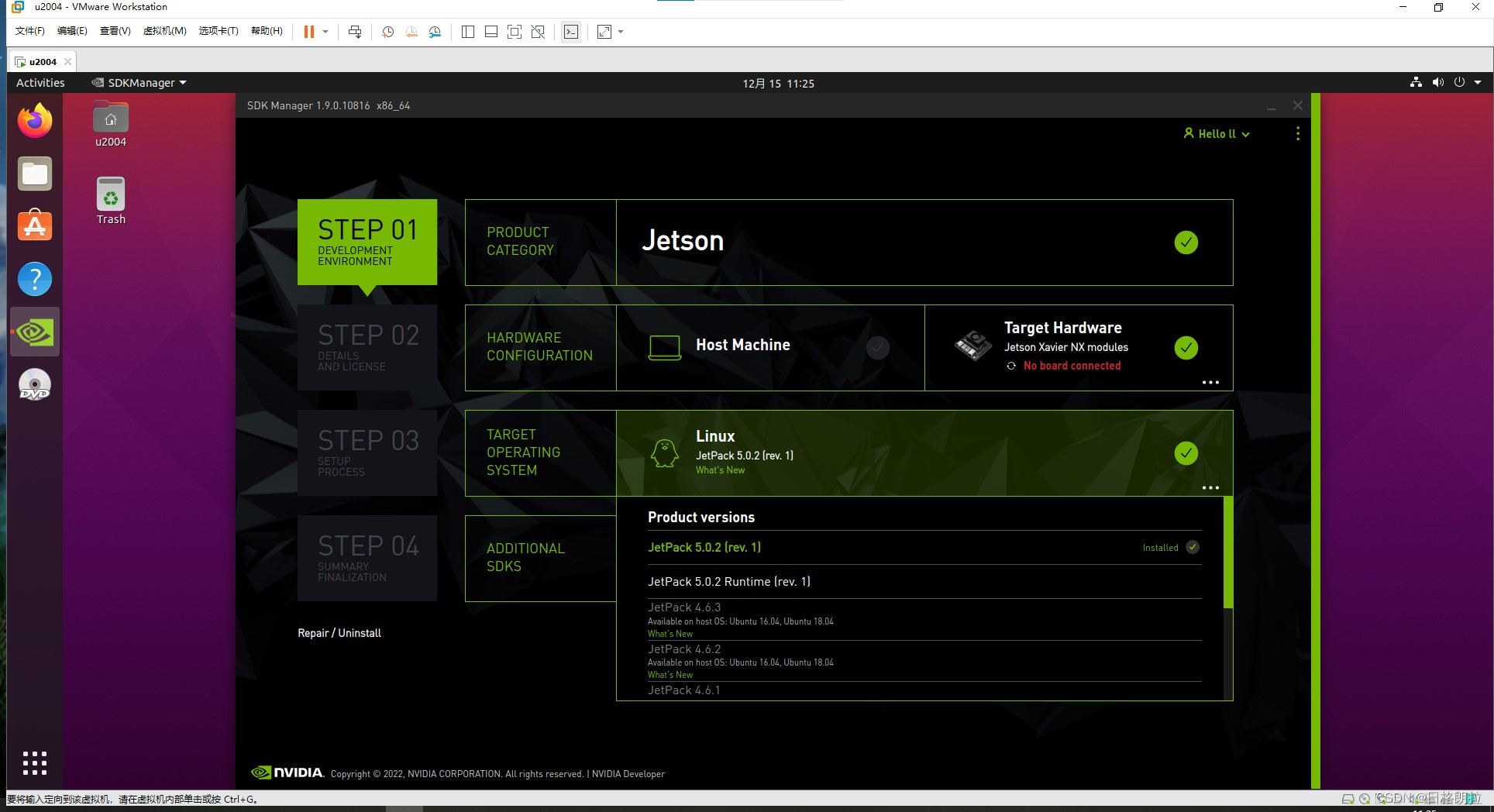Image resolution: width=1494 pixels, height=812 pixels.
Task: Open the Ubuntu network status icon
Action: click(x=1417, y=82)
